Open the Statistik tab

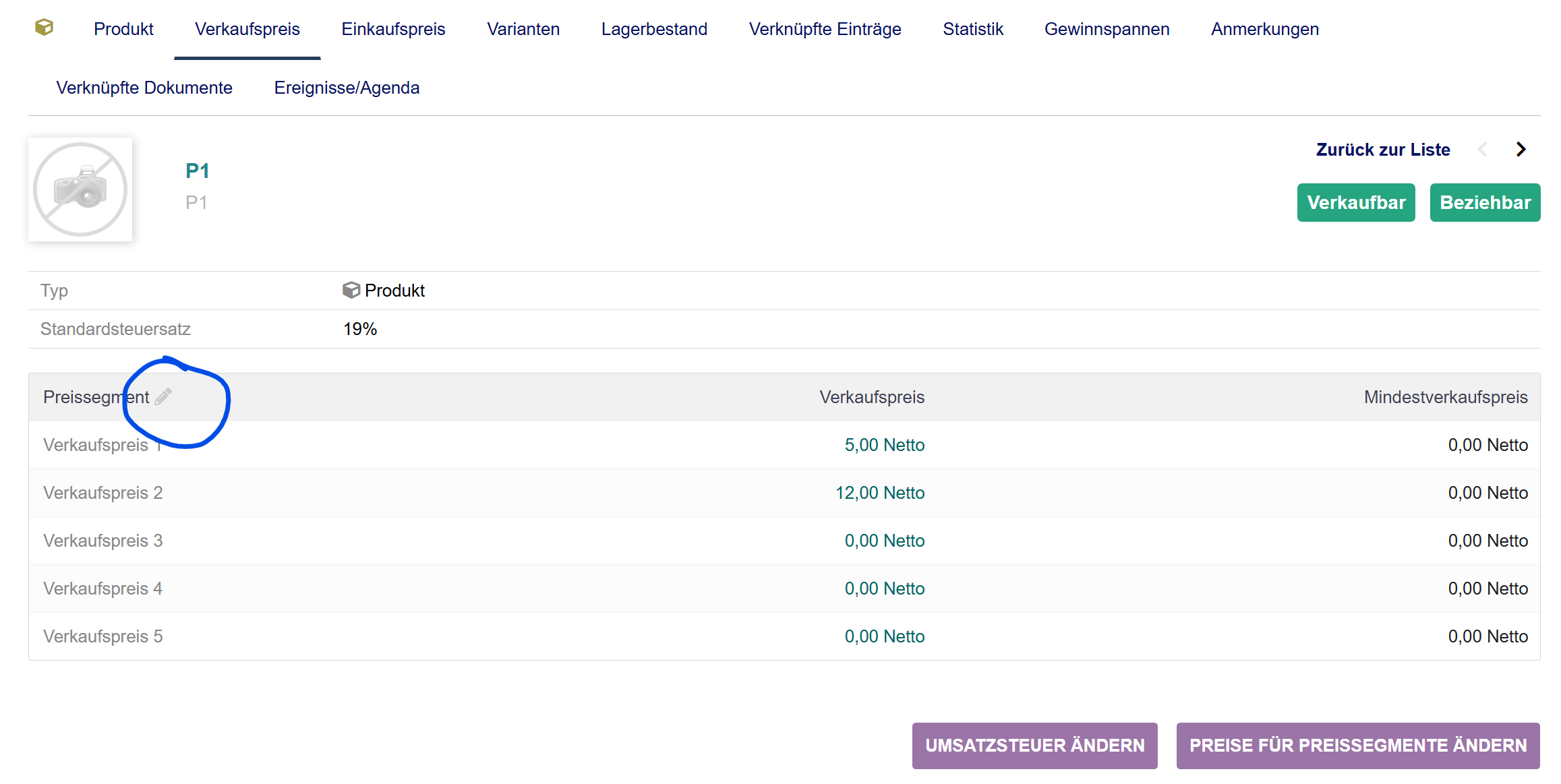(972, 29)
